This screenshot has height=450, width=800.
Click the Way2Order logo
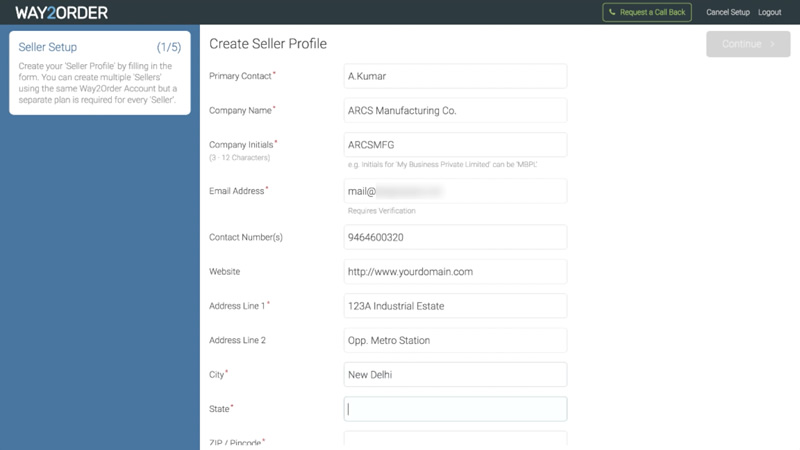click(x=61, y=13)
